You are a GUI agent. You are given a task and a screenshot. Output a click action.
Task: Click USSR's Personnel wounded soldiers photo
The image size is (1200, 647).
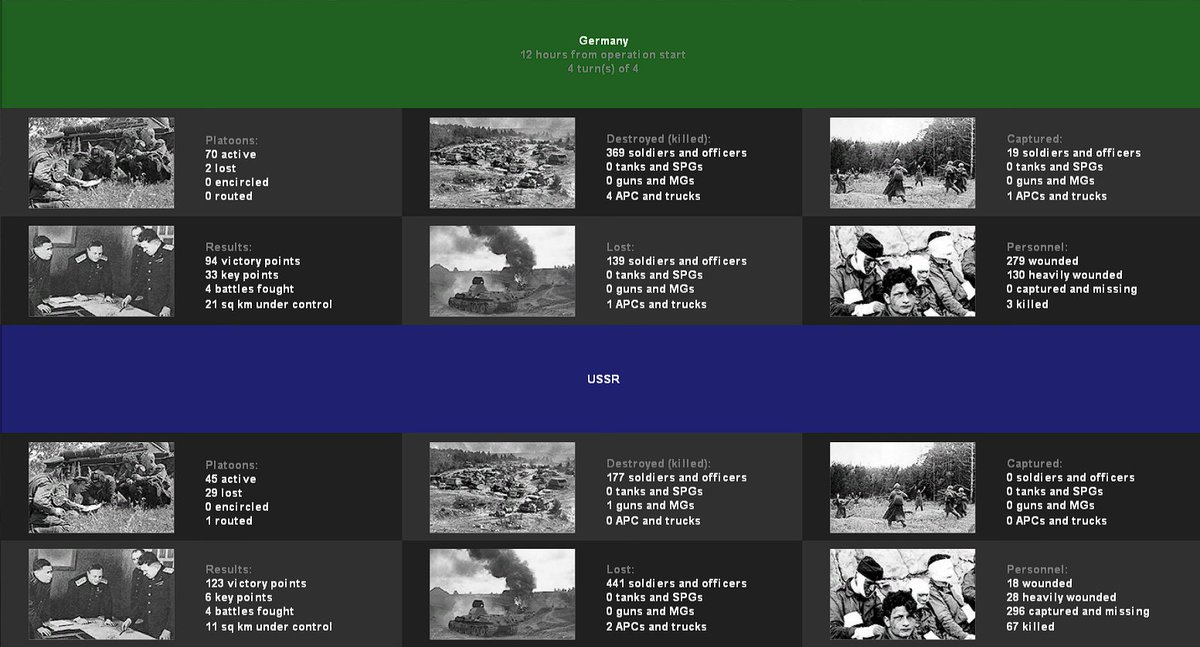[x=902, y=594]
